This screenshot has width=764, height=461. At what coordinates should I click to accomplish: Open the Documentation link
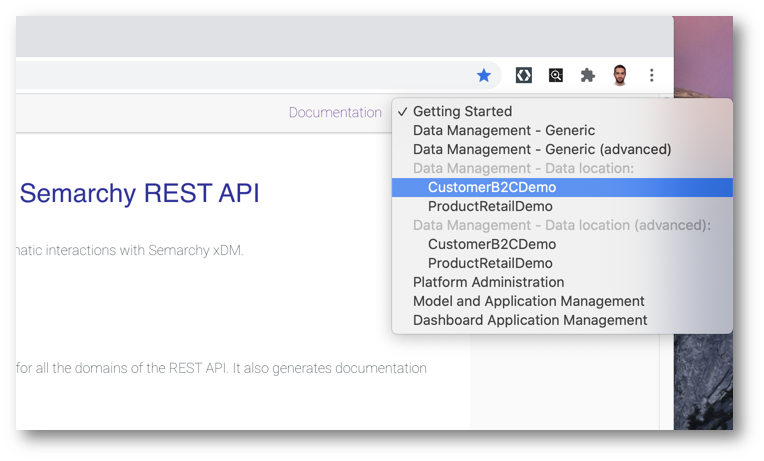click(x=335, y=112)
